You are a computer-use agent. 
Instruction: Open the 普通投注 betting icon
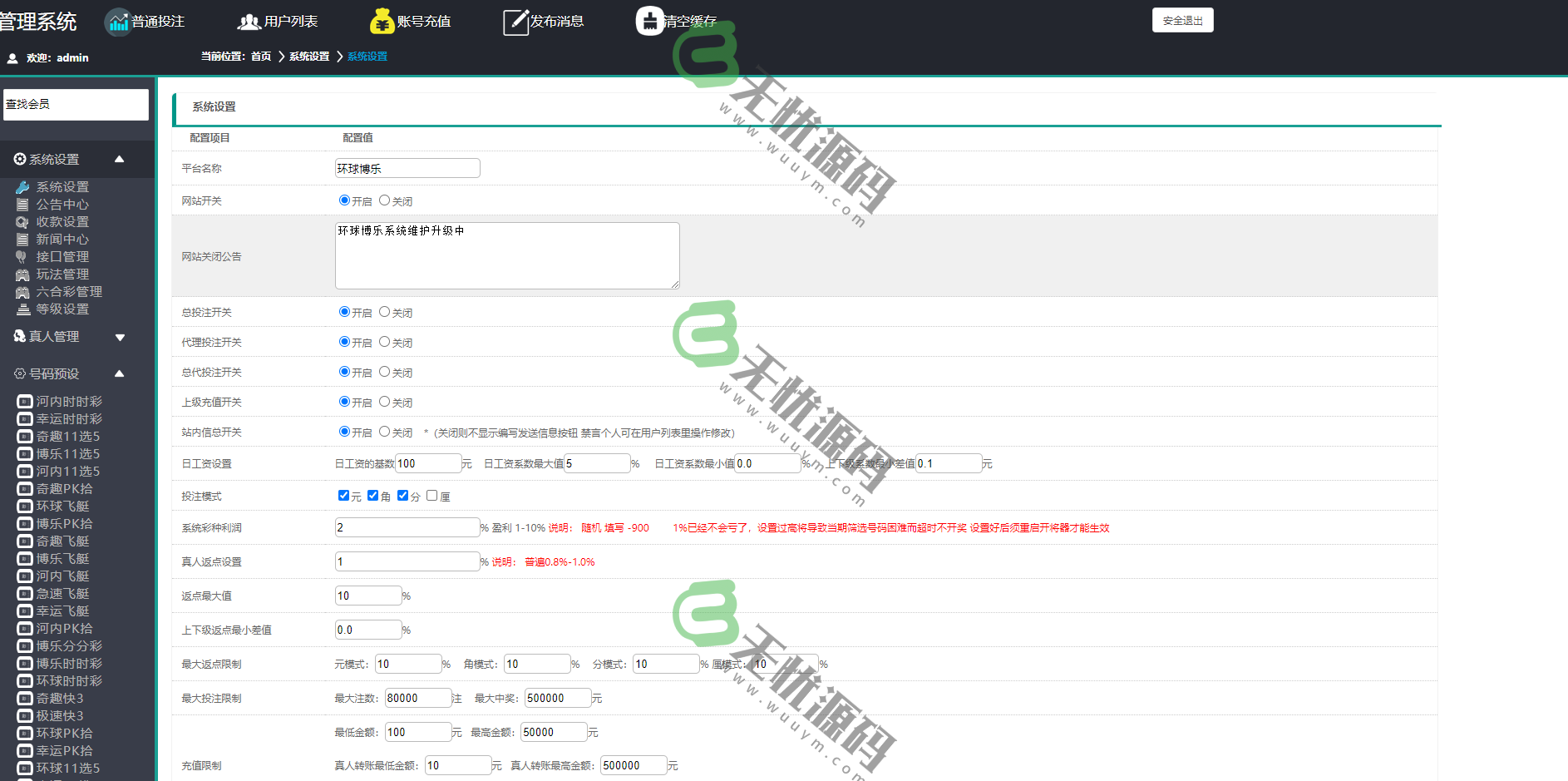pos(117,21)
